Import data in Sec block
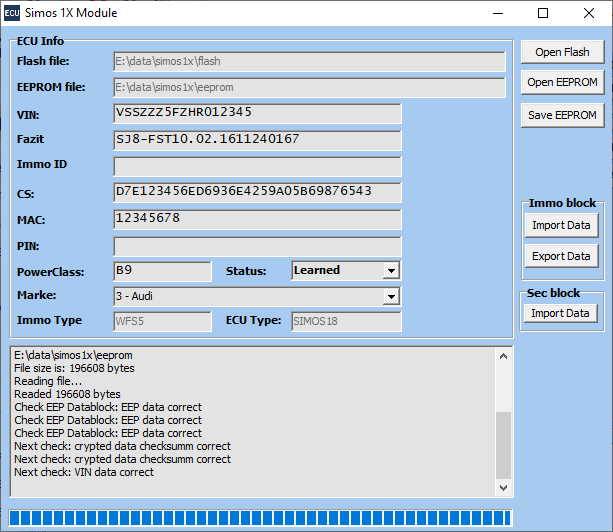 coord(560,313)
